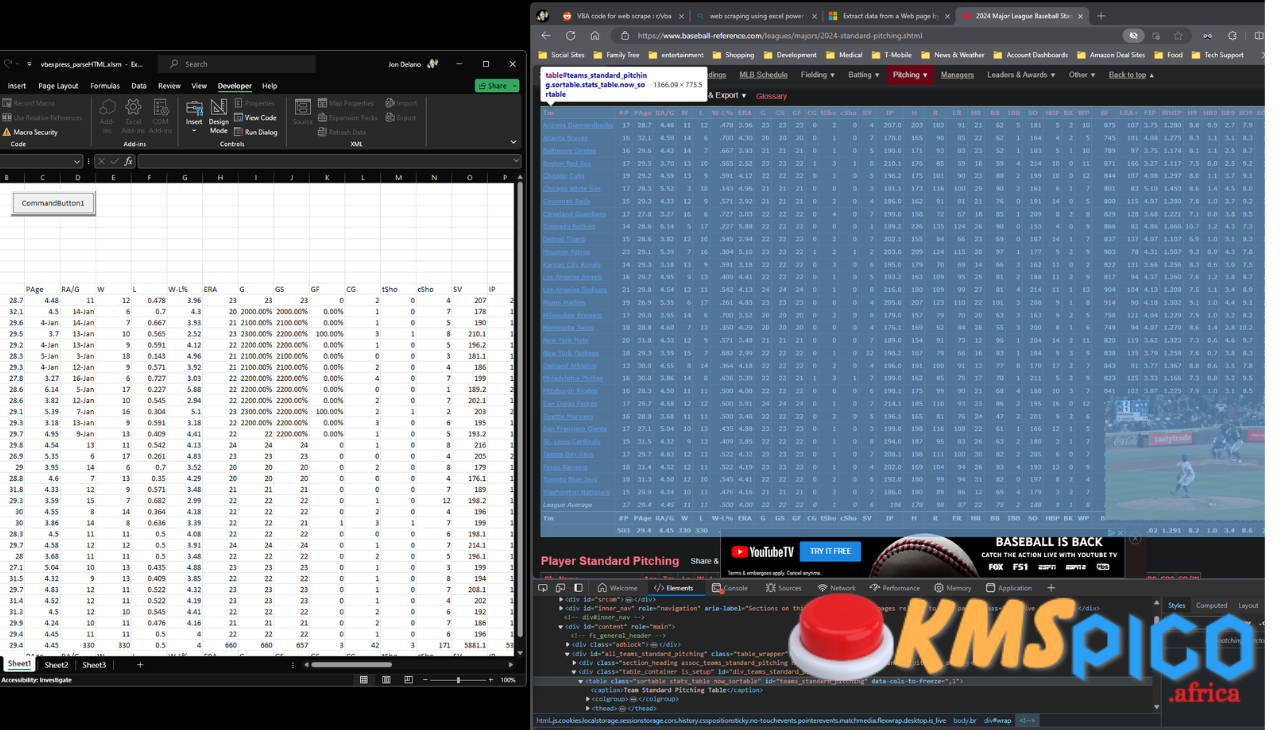The height and width of the screenshot is (730, 1280).
Task: Switch to Sheet3 worksheet tab
Action: pyautogui.click(x=94, y=665)
